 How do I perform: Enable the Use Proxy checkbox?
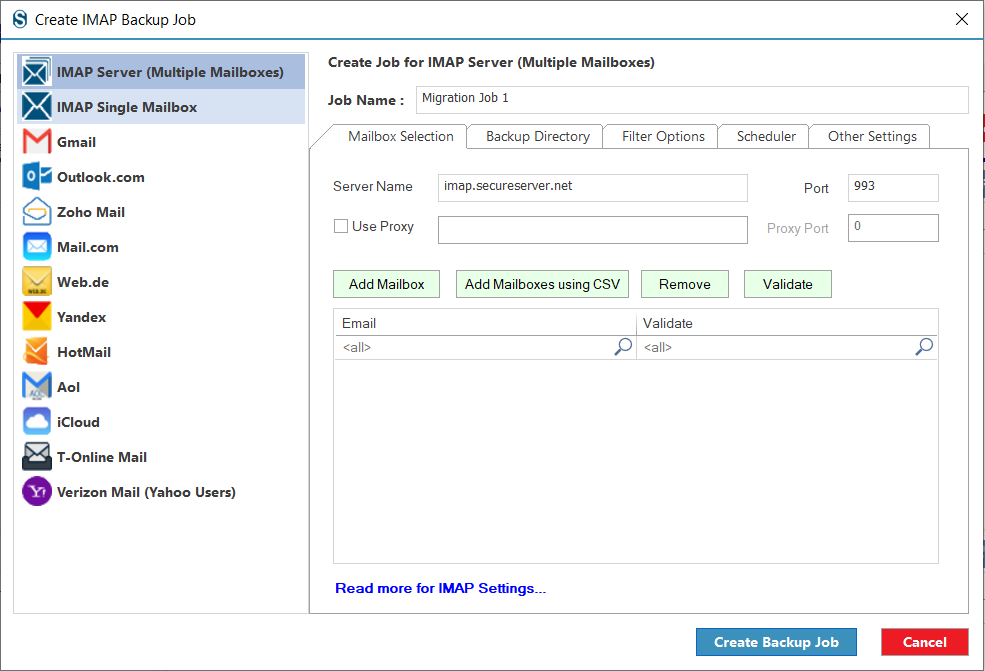click(x=340, y=226)
